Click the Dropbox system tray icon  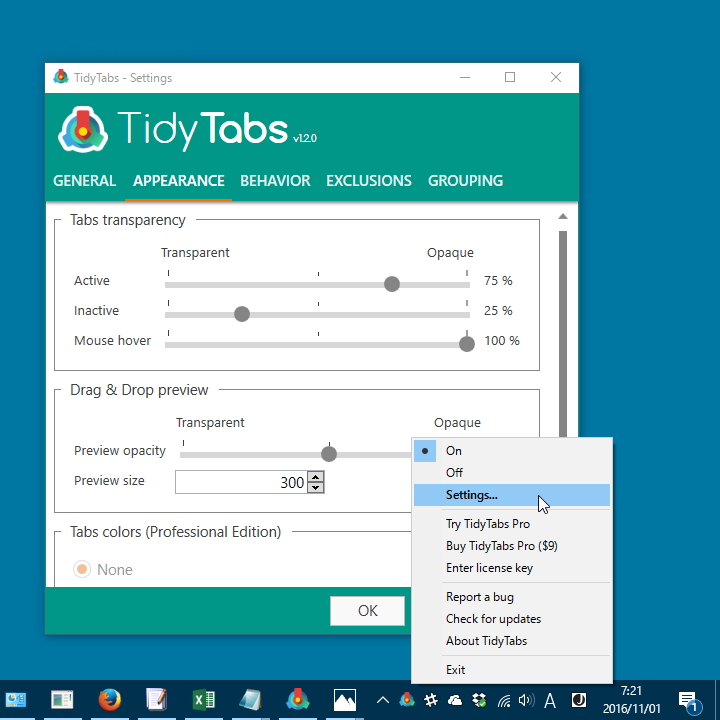(479, 700)
